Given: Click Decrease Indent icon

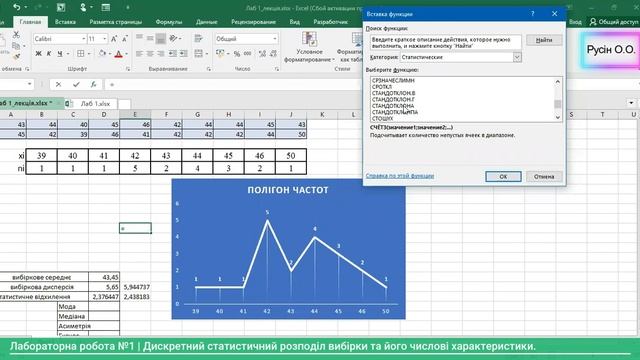Looking at the screenshot, I should coord(173,53).
